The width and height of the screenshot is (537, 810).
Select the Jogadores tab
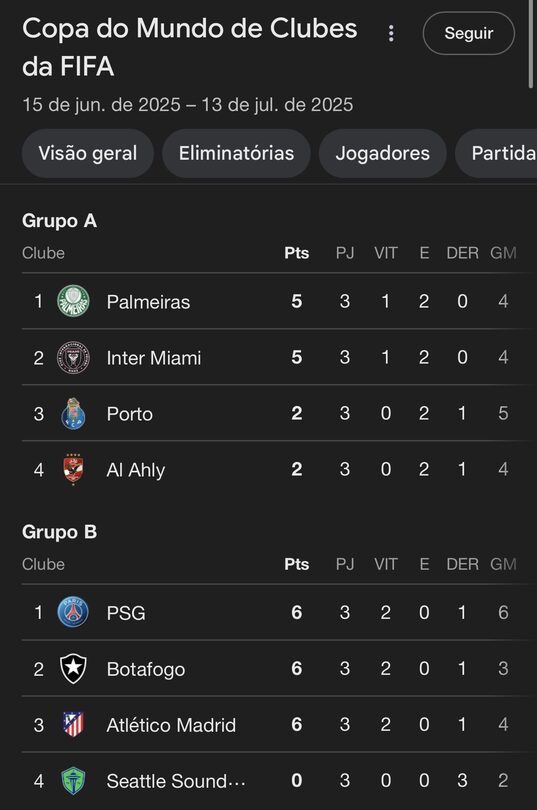383,153
